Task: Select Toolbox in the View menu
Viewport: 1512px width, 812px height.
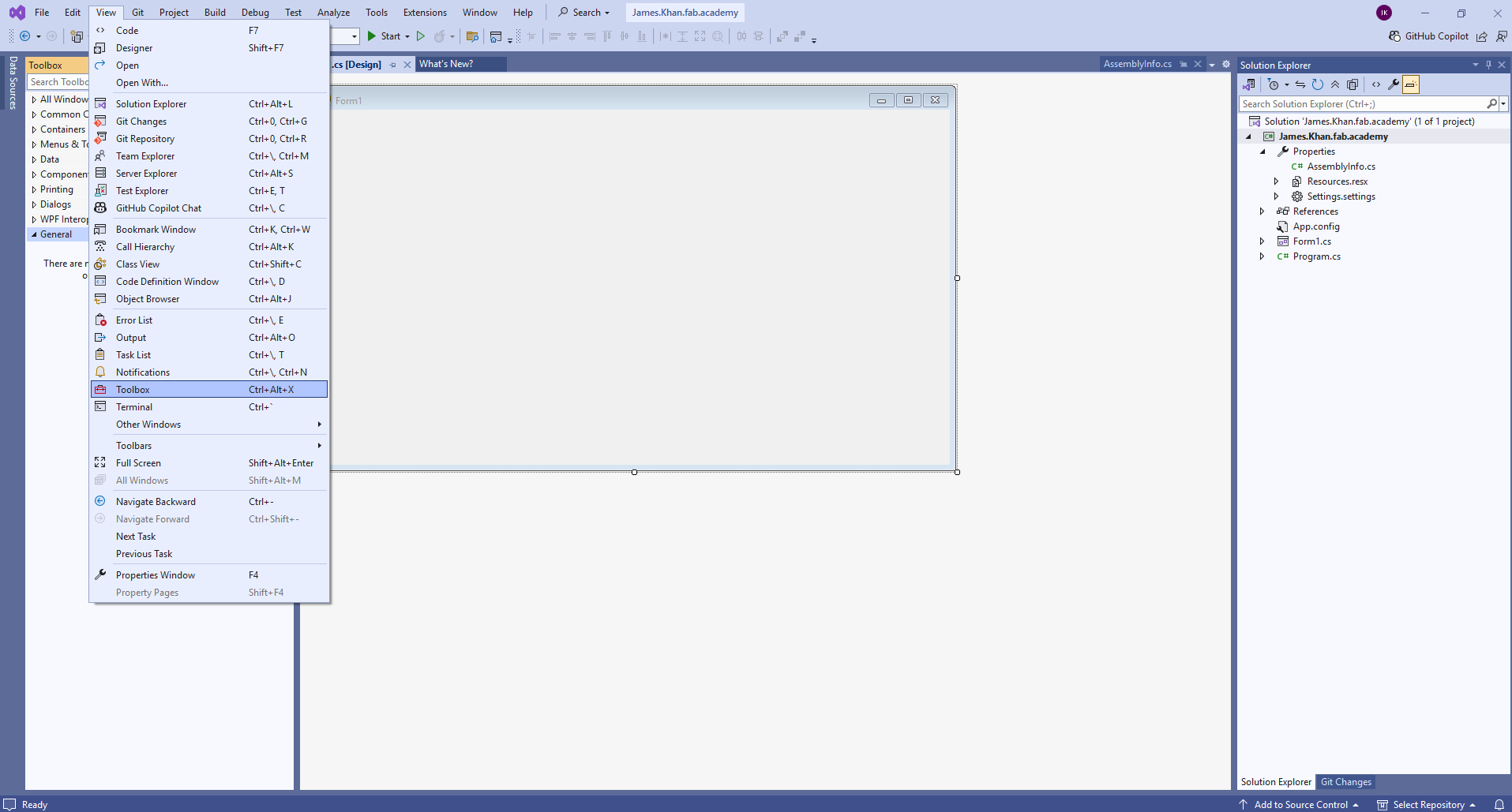Action: 209,390
